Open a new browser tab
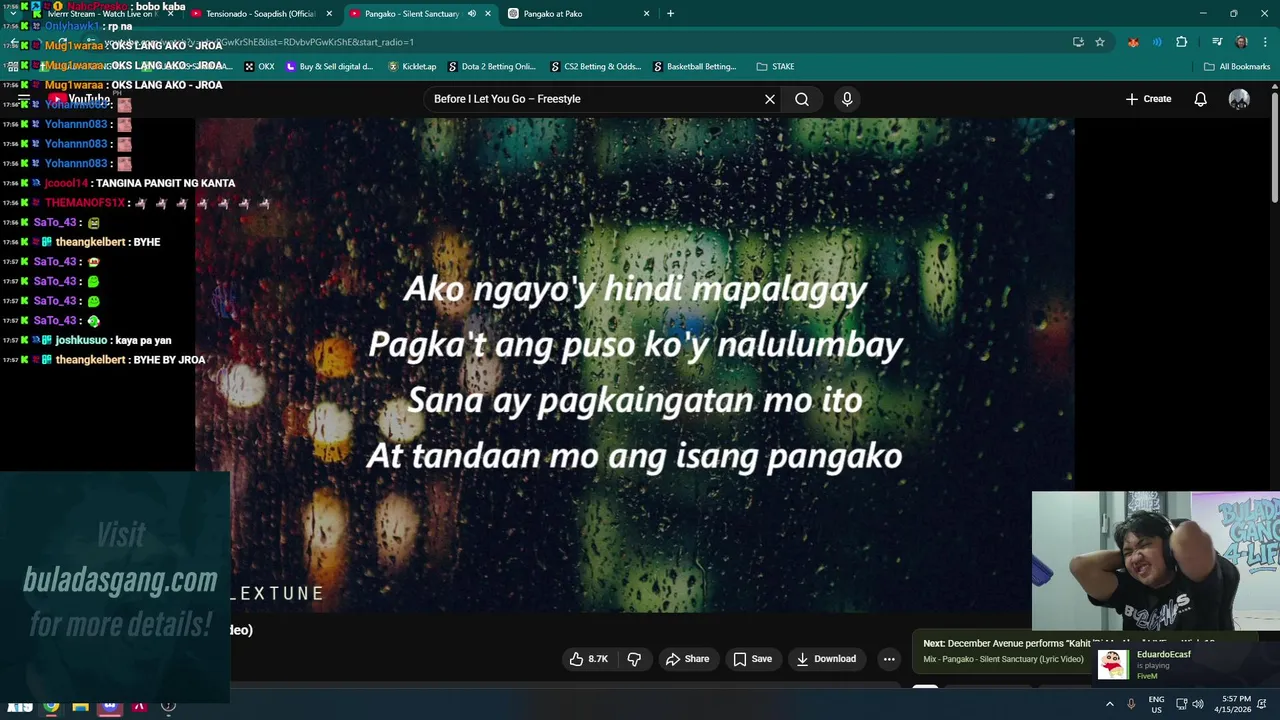Viewport: 1280px width, 720px height. click(670, 14)
